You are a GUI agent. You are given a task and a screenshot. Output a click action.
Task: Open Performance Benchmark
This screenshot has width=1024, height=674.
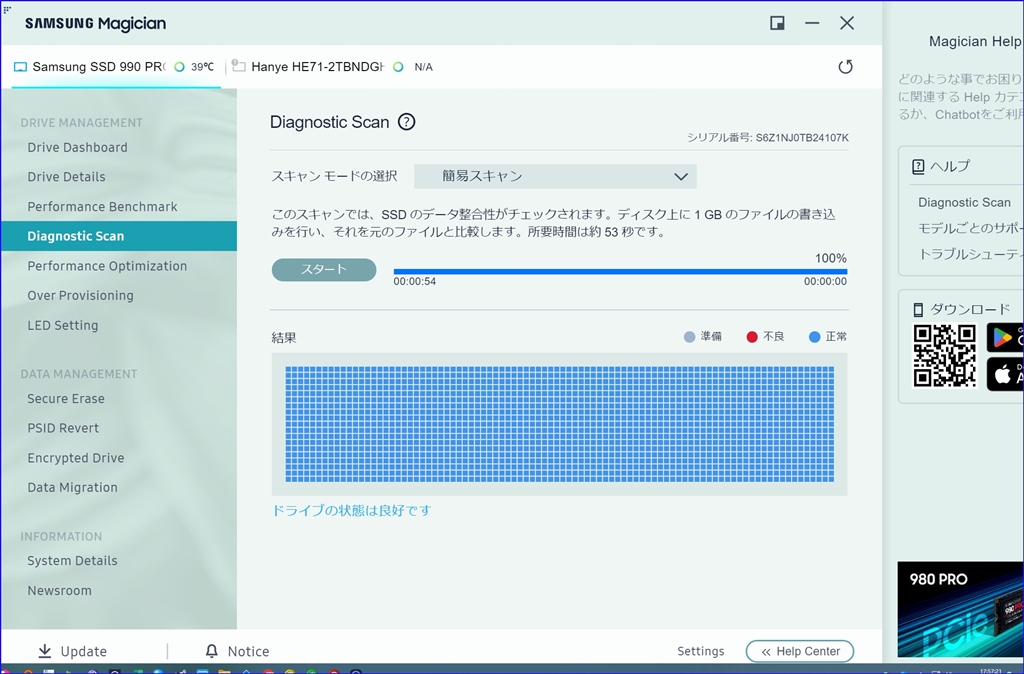click(x=103, y=206)
